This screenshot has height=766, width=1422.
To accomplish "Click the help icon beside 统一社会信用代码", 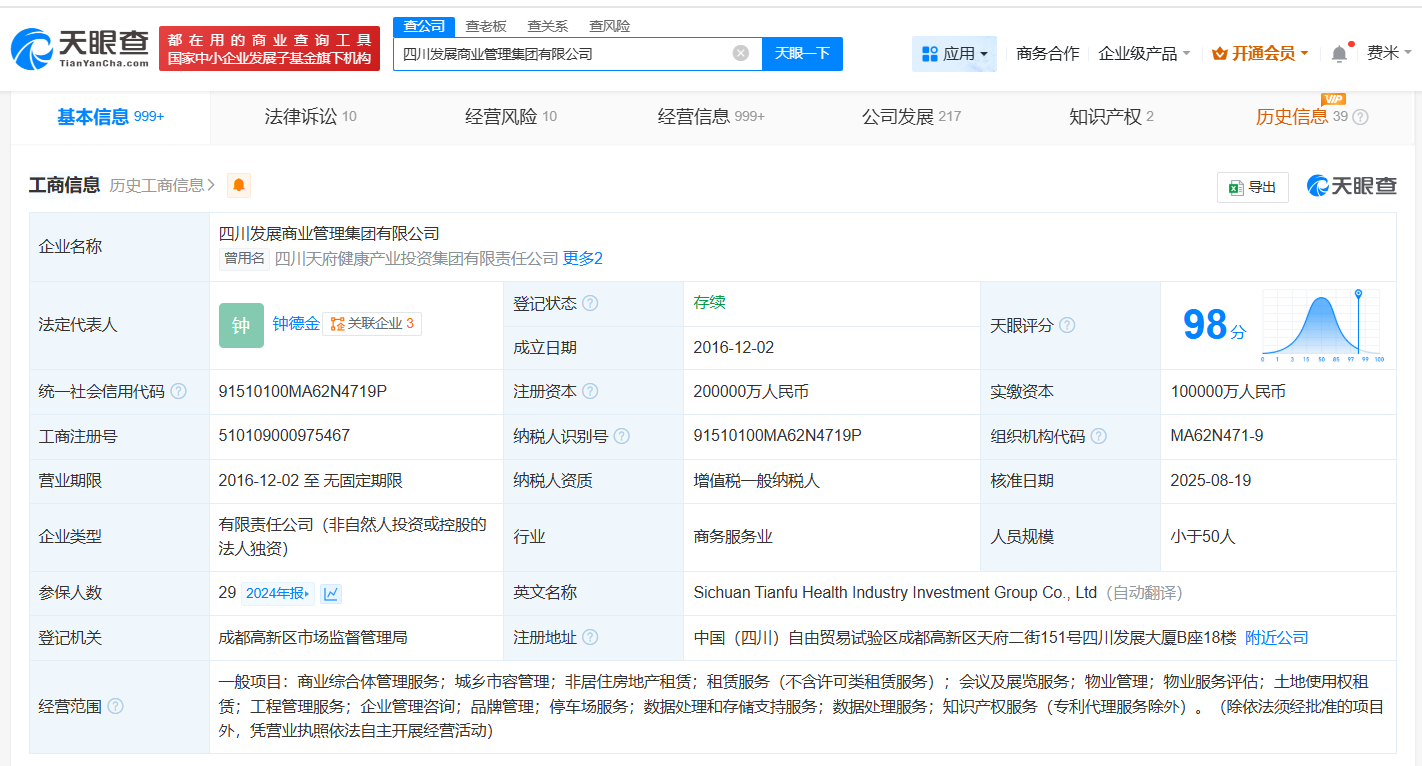I will pos(178,391).
